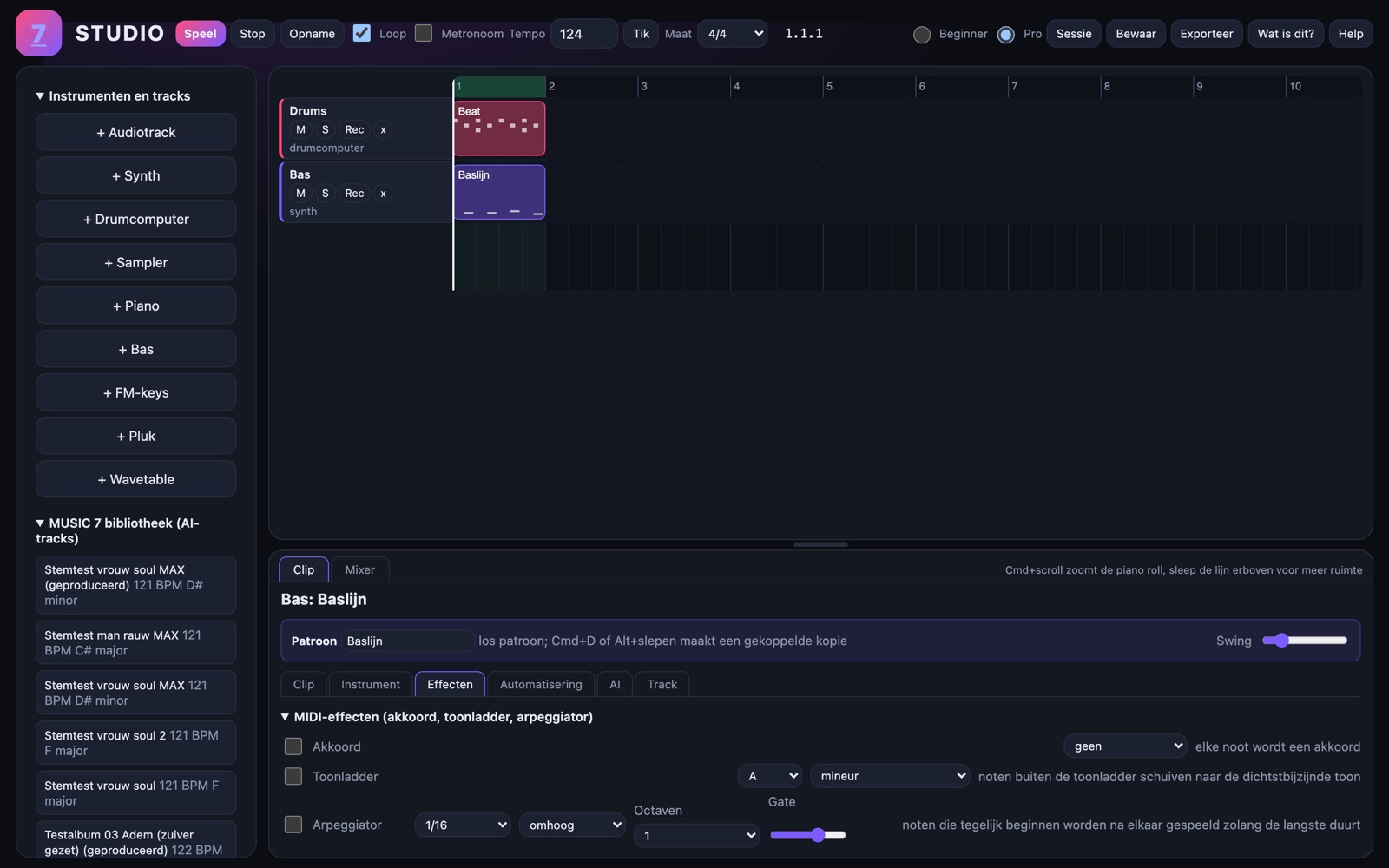This screenshot has width=1389, height=868.
Task: Open the Maat 4/4 time signature dropdown
Action: click(x=733, y=33)
